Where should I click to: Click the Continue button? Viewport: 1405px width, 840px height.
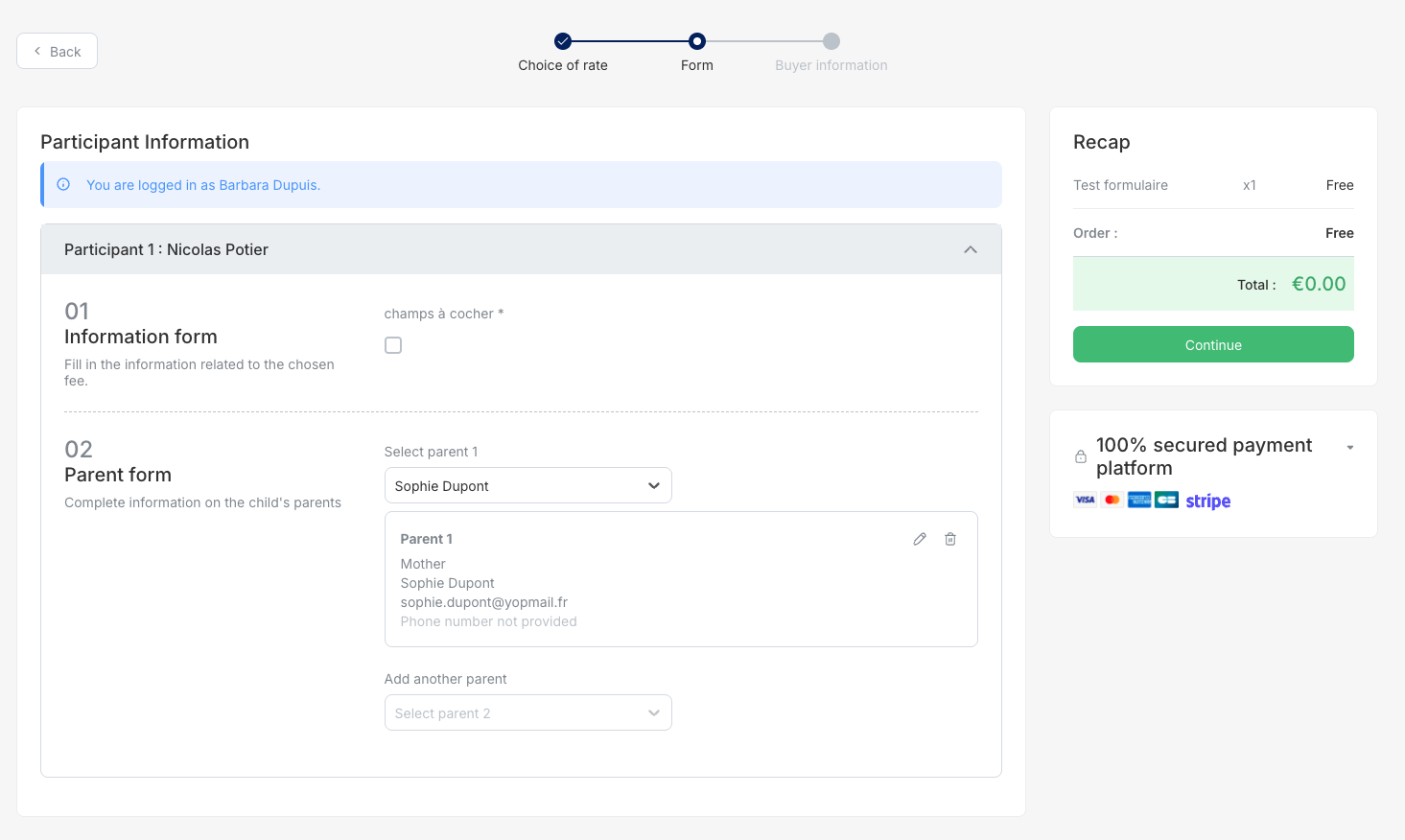1213,344
